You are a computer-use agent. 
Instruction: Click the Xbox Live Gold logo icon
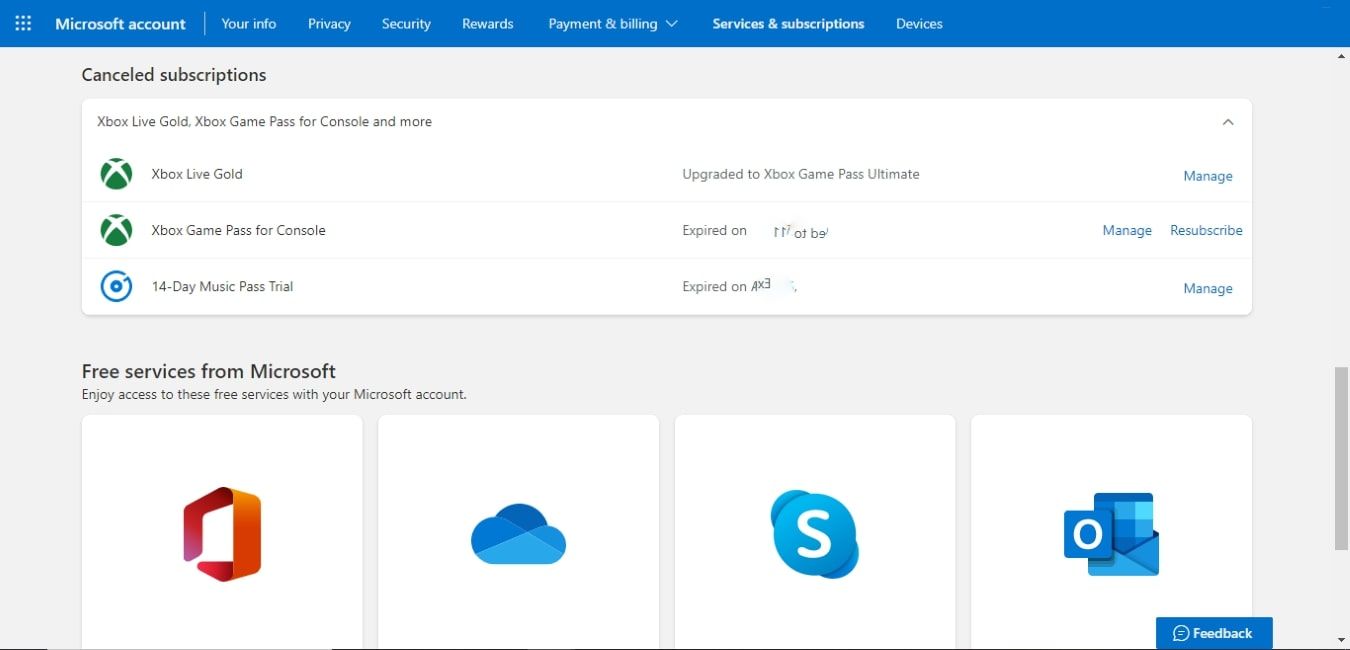[117, 174]
